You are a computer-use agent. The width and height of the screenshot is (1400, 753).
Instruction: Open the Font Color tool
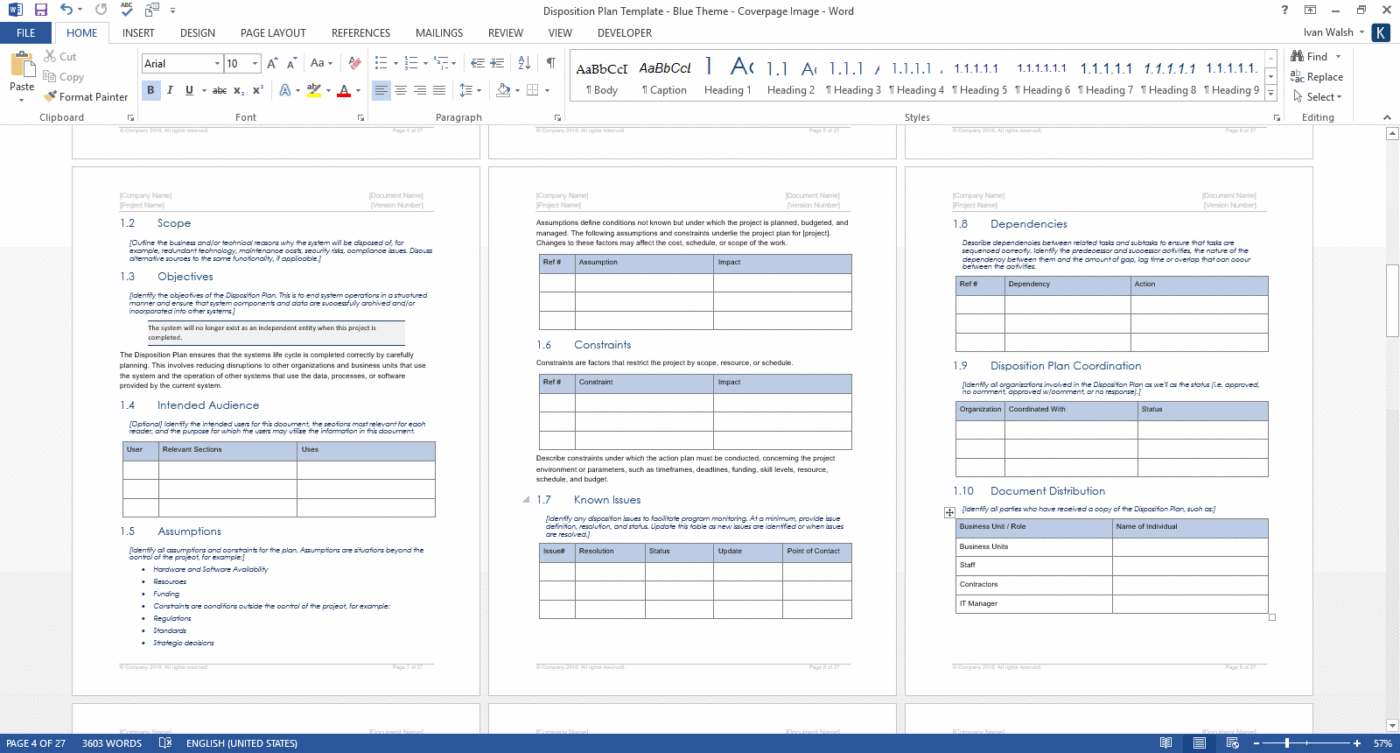click(345, 91)
